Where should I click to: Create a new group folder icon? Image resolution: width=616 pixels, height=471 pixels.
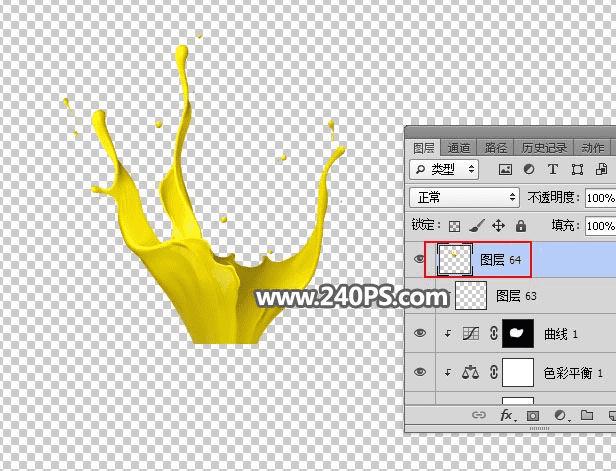point(587,415)
